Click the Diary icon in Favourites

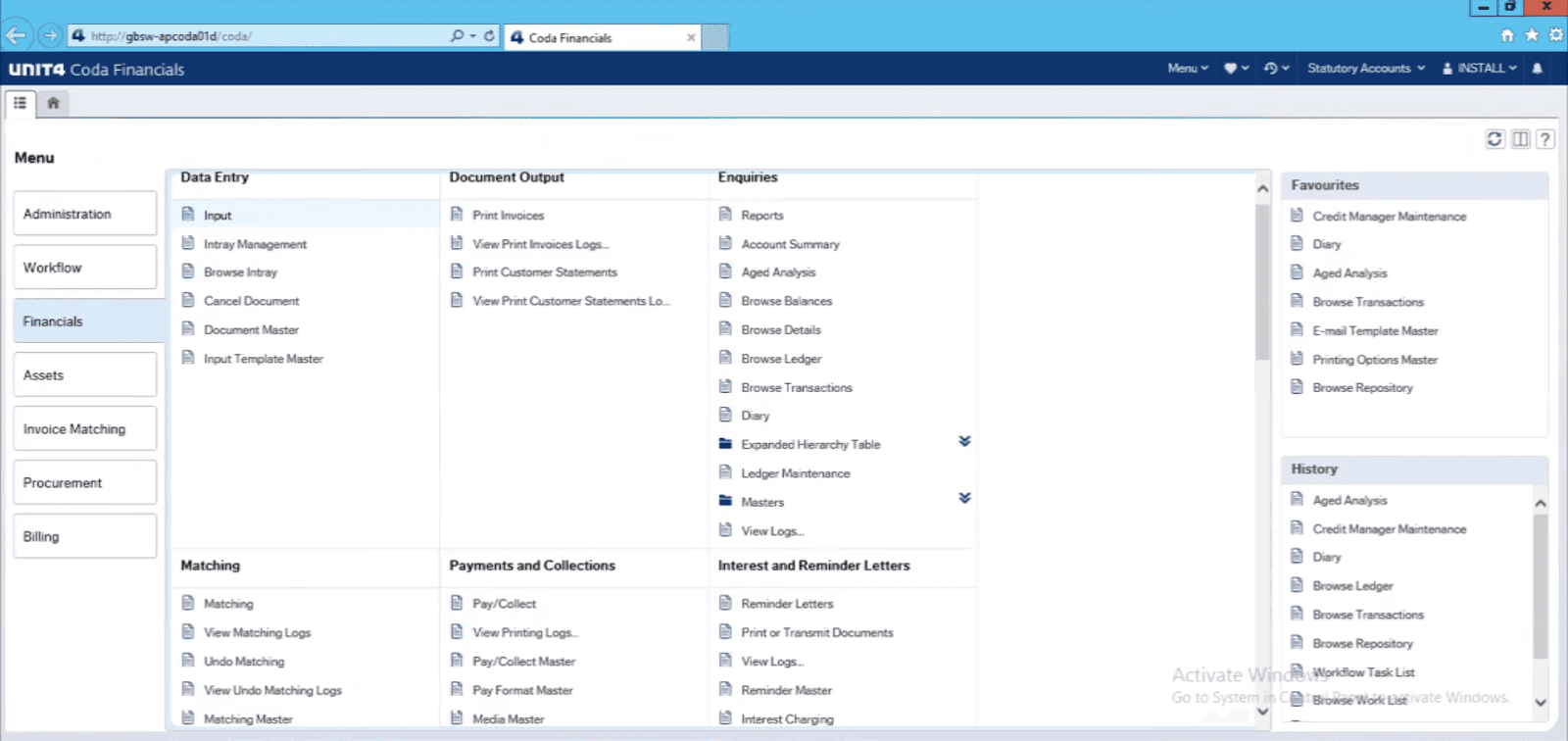(1298, 244)
